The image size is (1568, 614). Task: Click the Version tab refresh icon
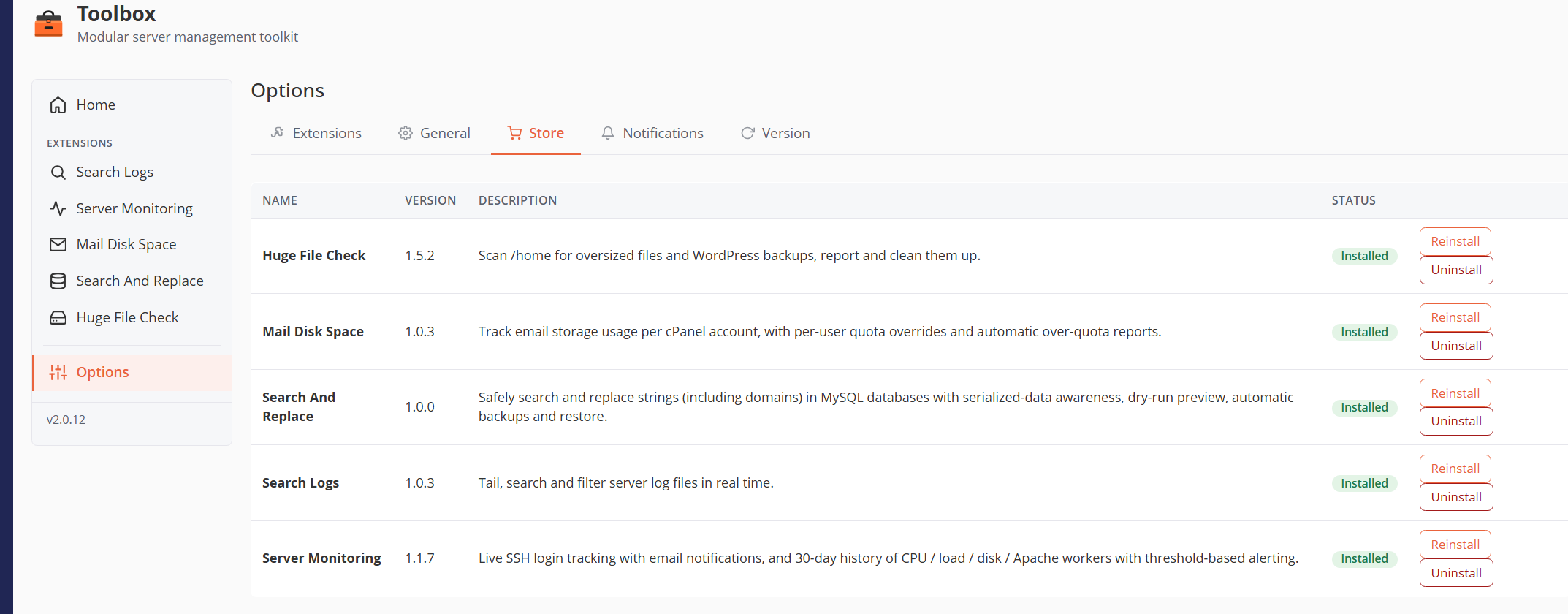(747, 133)
